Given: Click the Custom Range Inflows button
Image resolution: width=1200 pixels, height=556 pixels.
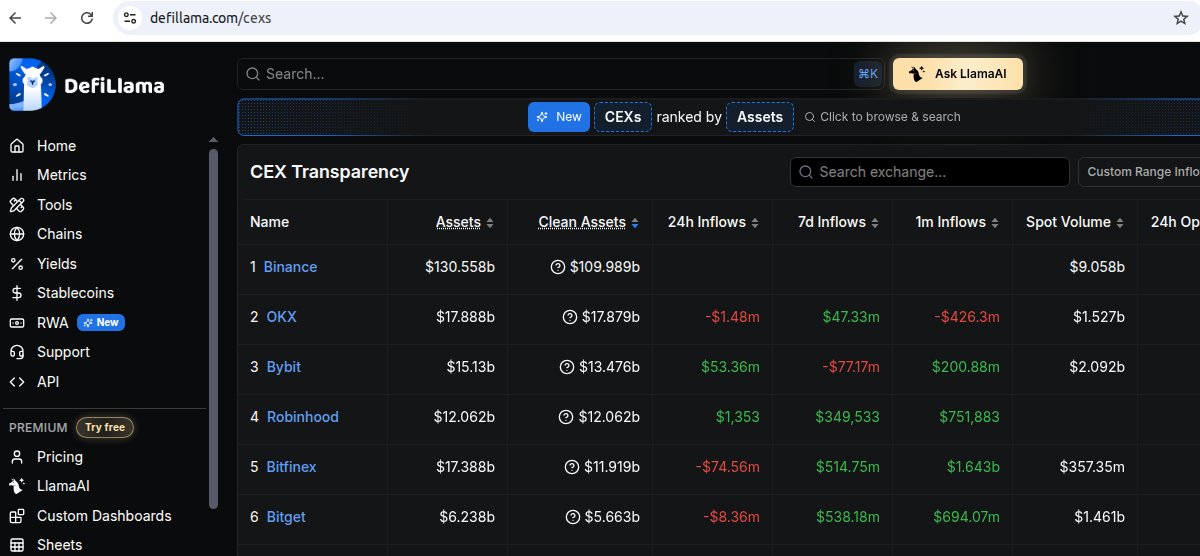Looking at the screenshot, I should (1139, 172).
